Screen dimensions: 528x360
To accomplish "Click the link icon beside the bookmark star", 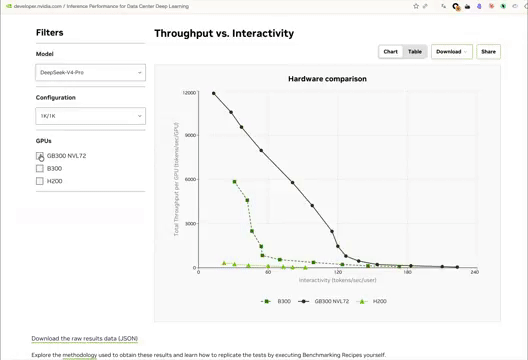I will (425, 6).
